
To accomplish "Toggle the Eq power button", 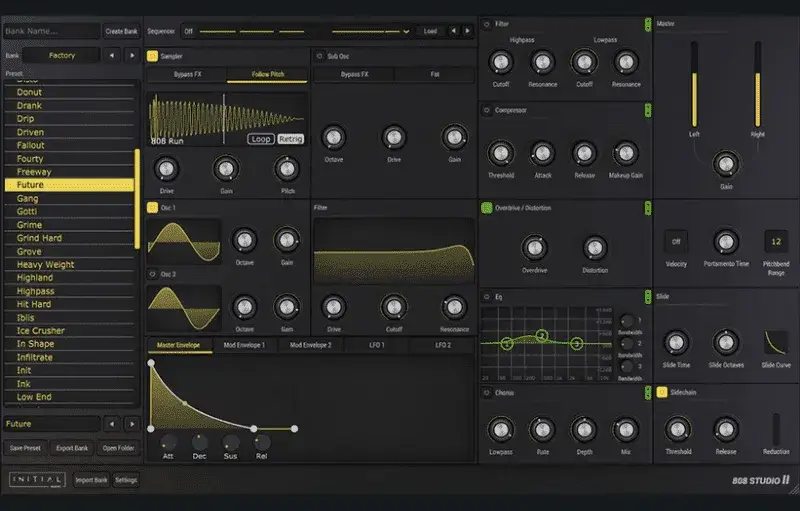I will click(x=487, y=296).
